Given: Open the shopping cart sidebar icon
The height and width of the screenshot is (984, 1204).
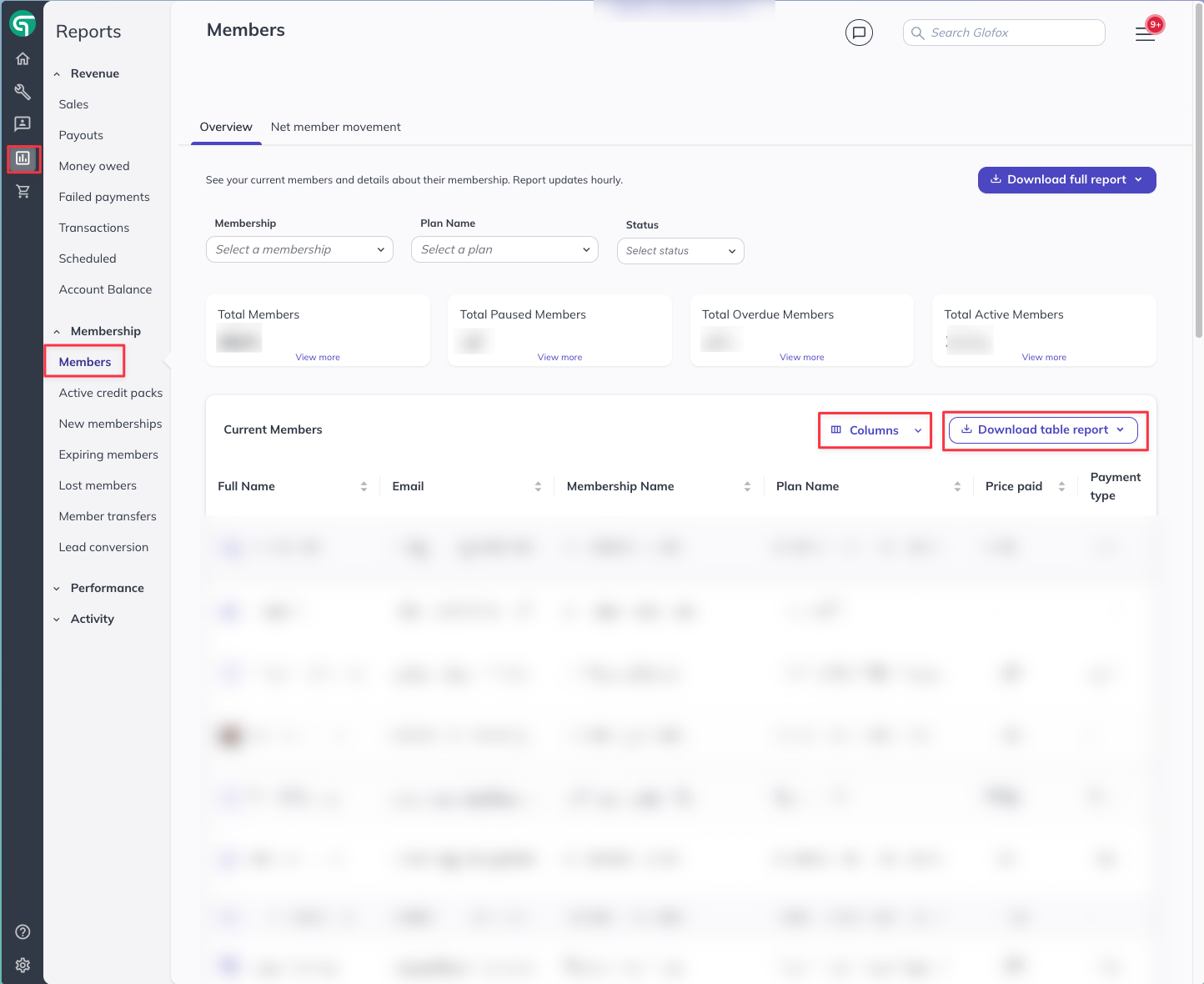Looking at the screenshot, I should pyautogui.click(x=23, y=192).
